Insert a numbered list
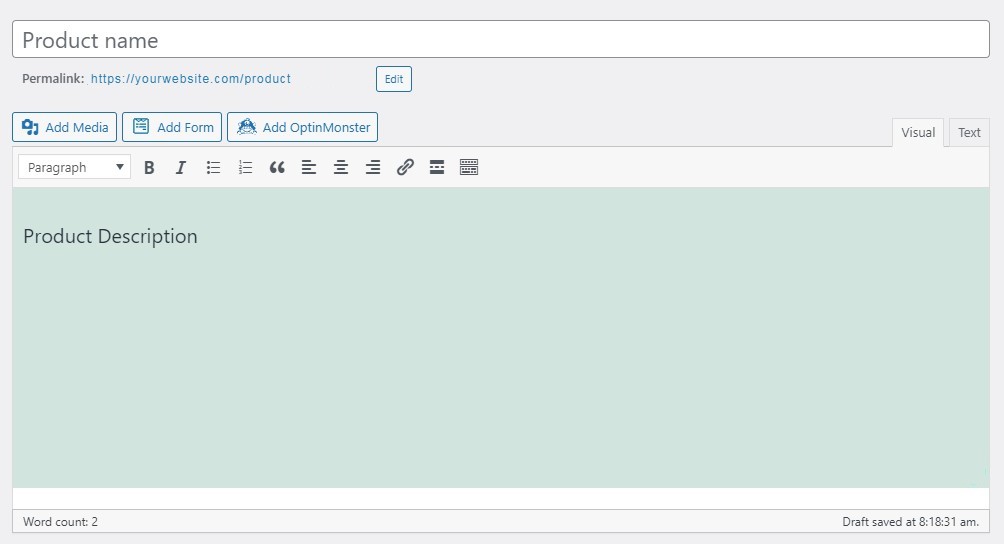This screenshot has width=1004, height=544. (245, 168)
